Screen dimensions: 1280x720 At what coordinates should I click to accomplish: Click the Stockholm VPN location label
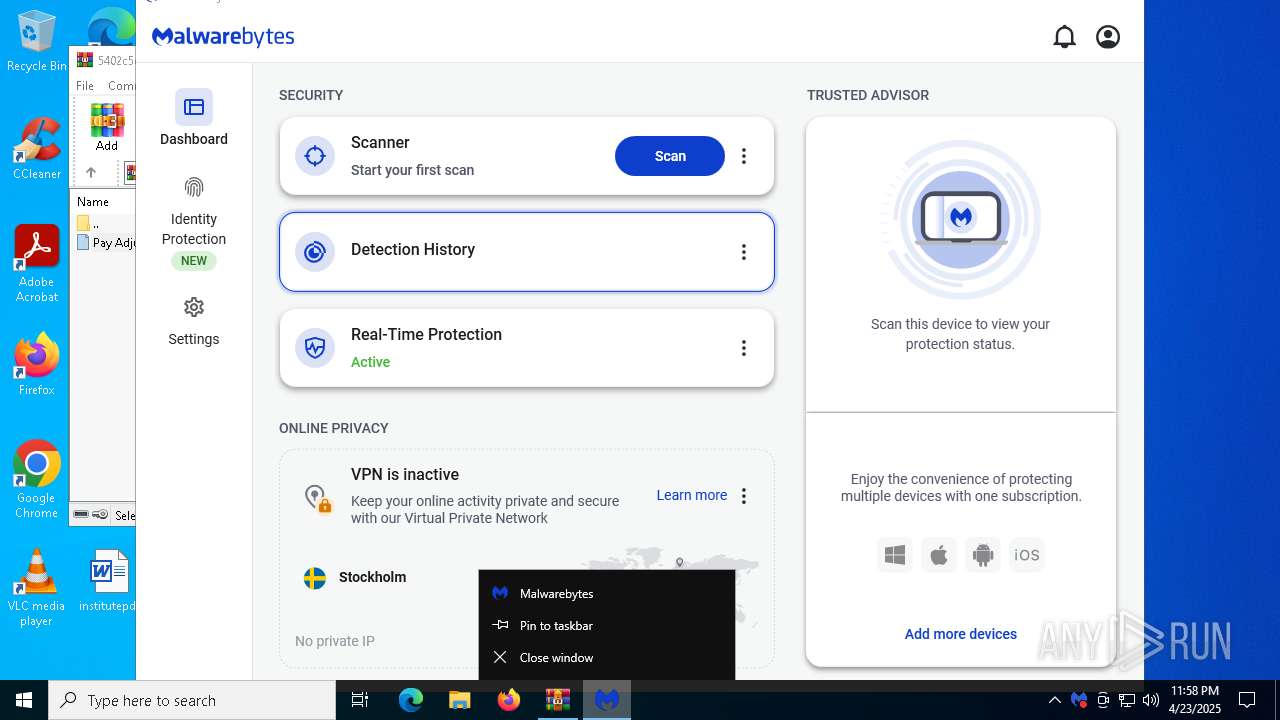tap(372, 577)
